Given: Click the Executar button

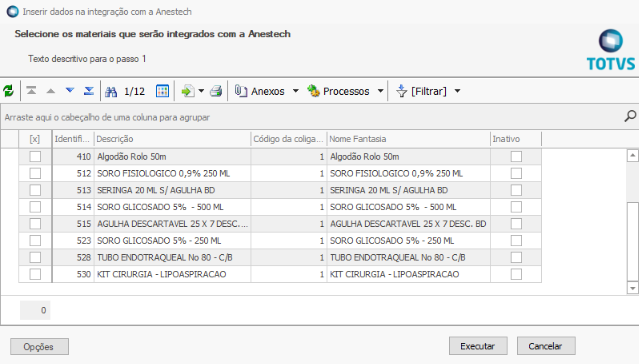Looking at the screenshot, I should click(x=478, y=346).
